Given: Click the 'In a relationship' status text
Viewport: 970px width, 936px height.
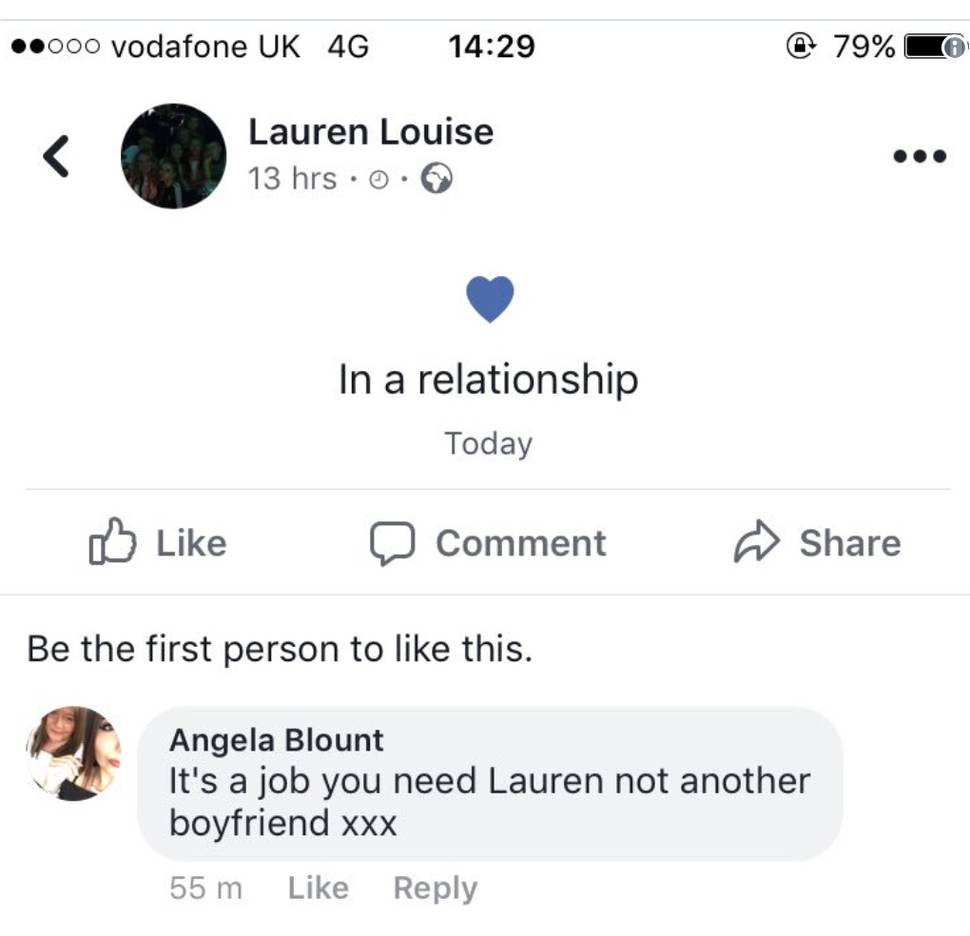Looking at the screenshot, I should tap(488, 379).
